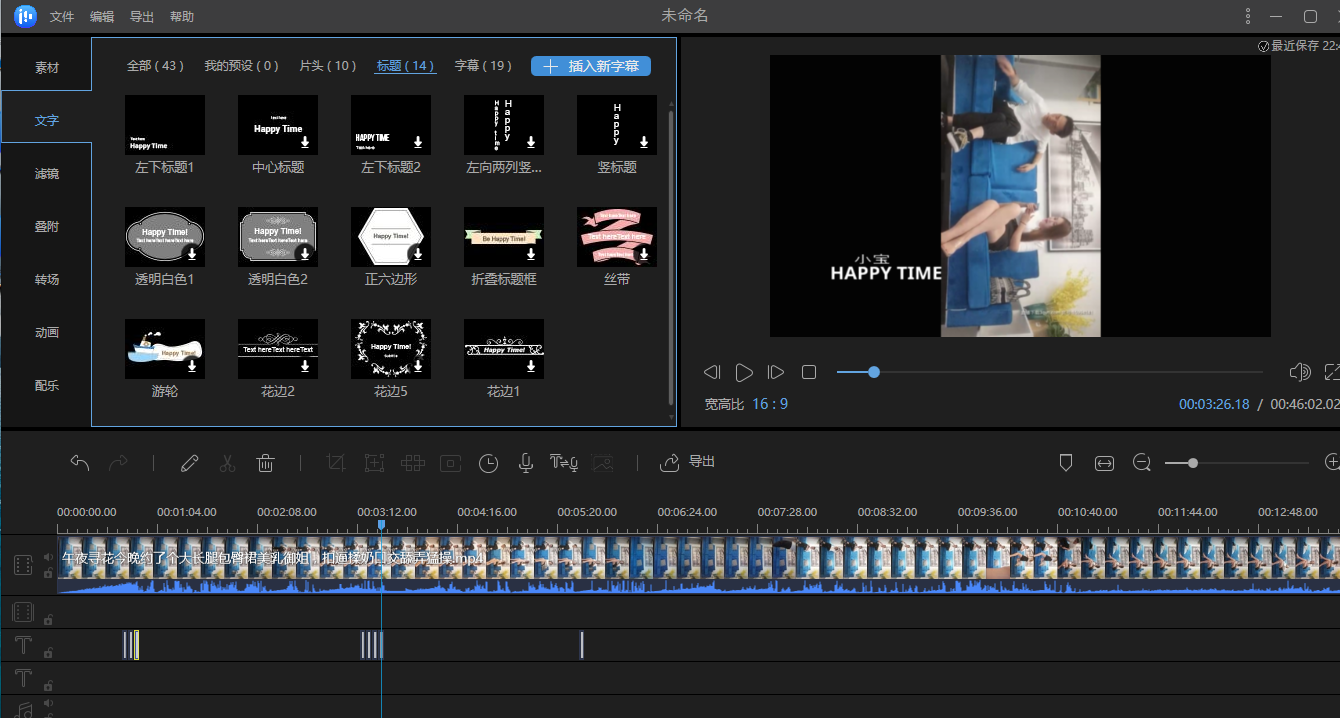Open the 转场 (transition) panel in sidebar

(46, 278)
